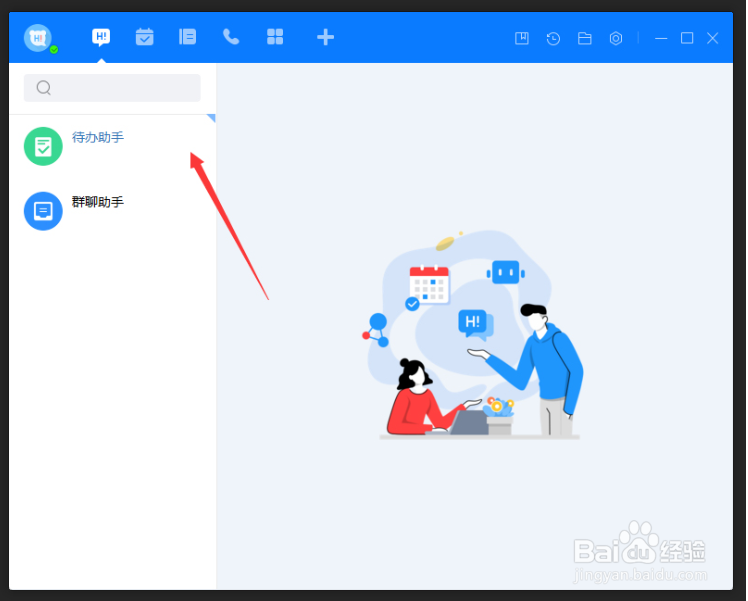Screen dimensions: 748x601
Task: Maximize the window
Action: (687, 38)
